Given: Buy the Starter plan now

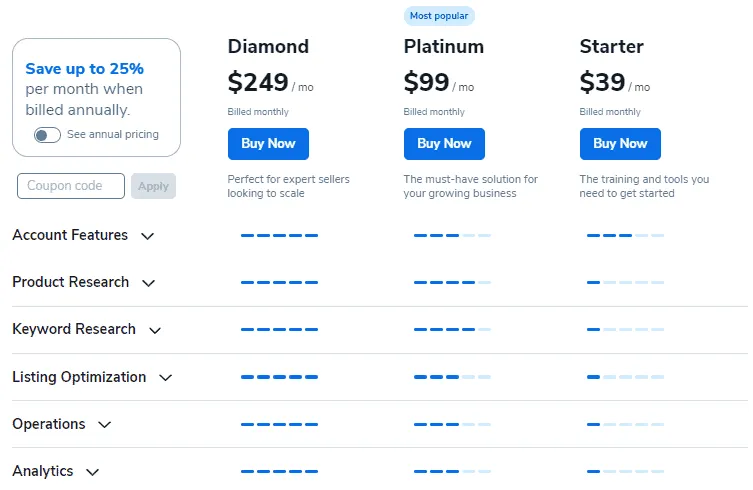Looking at the screenshot, I should click(x=620, y=144).
